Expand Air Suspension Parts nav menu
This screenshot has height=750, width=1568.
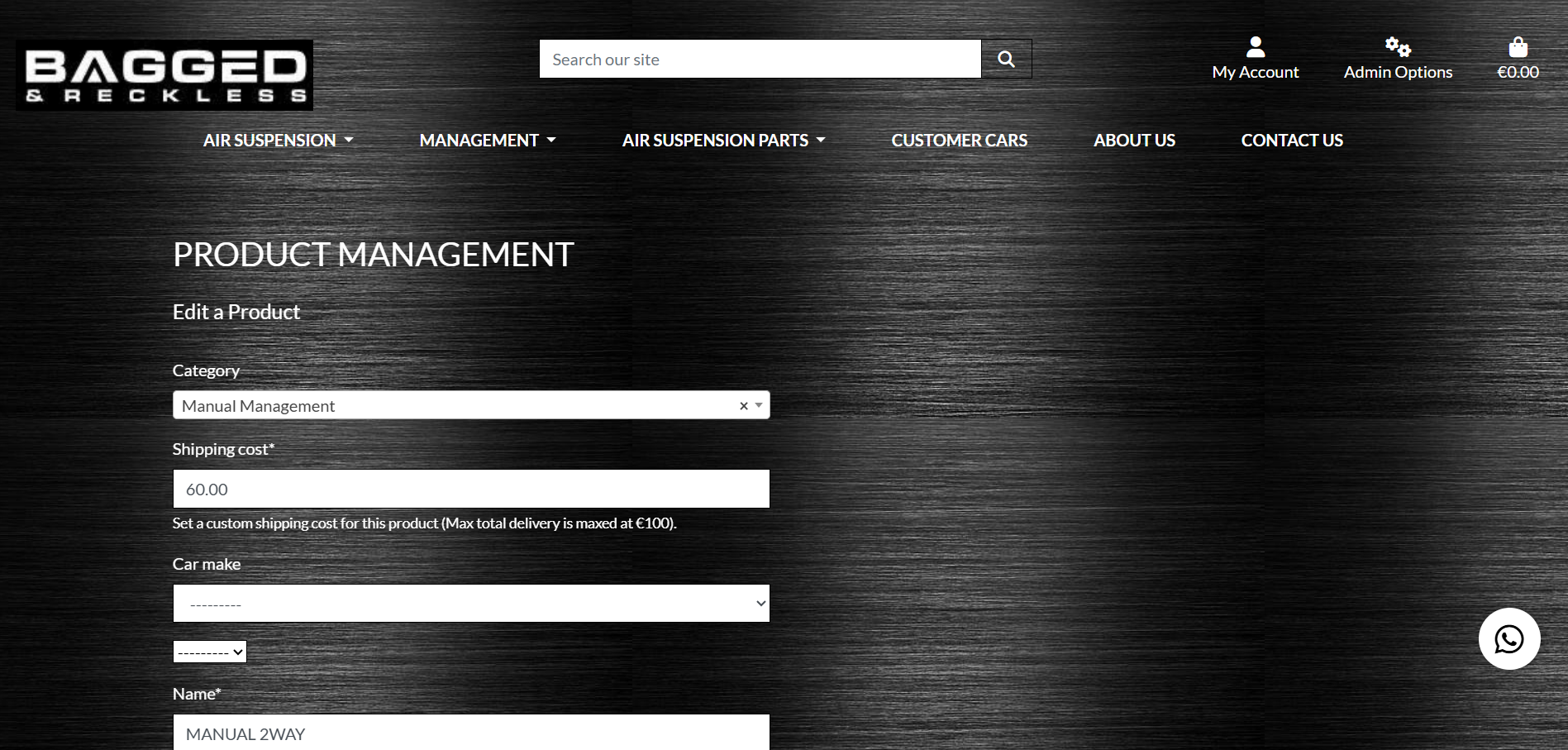[x=723, y=141]
